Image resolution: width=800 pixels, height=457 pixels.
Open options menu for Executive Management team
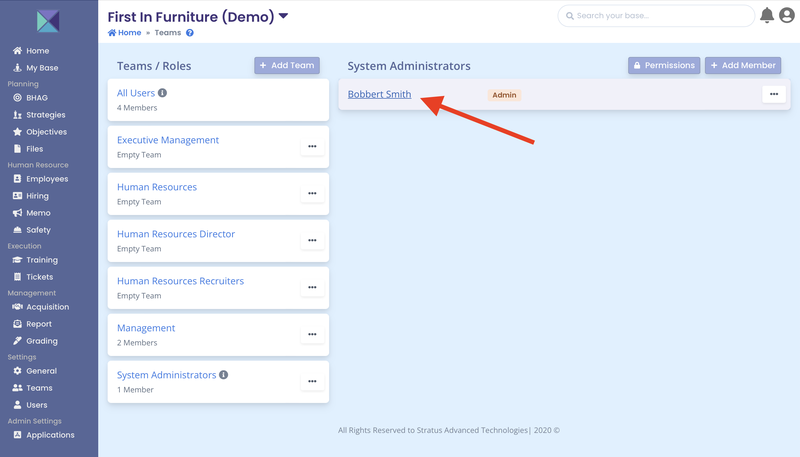[x=312, y=146]
